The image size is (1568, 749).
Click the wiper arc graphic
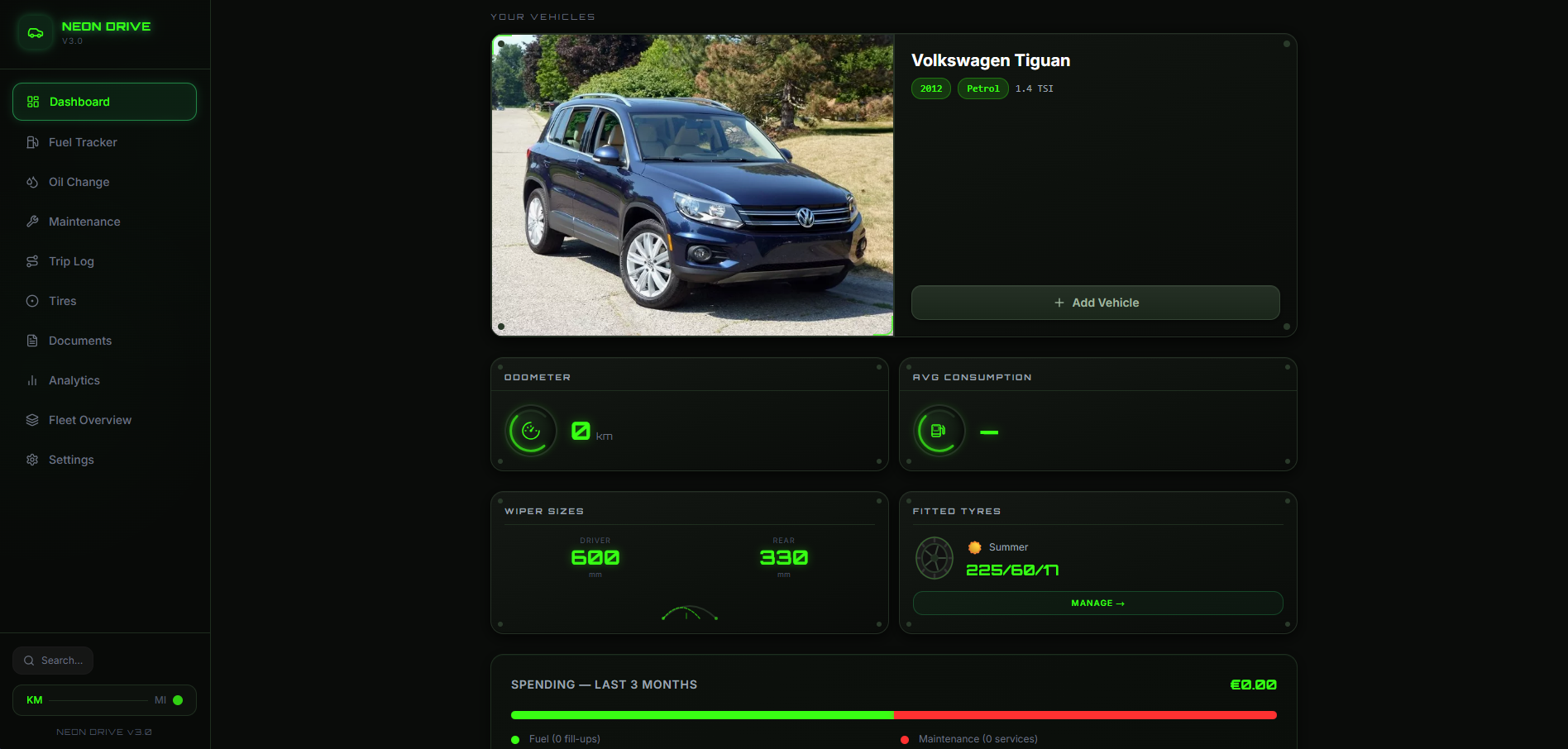(x=689, y=613)
